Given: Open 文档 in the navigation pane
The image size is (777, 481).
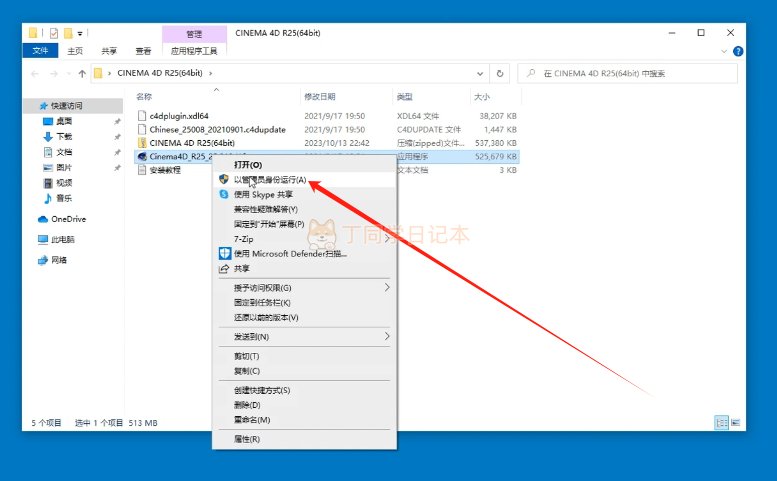Looking at the screenshot, I should click(x=64, y=152).
